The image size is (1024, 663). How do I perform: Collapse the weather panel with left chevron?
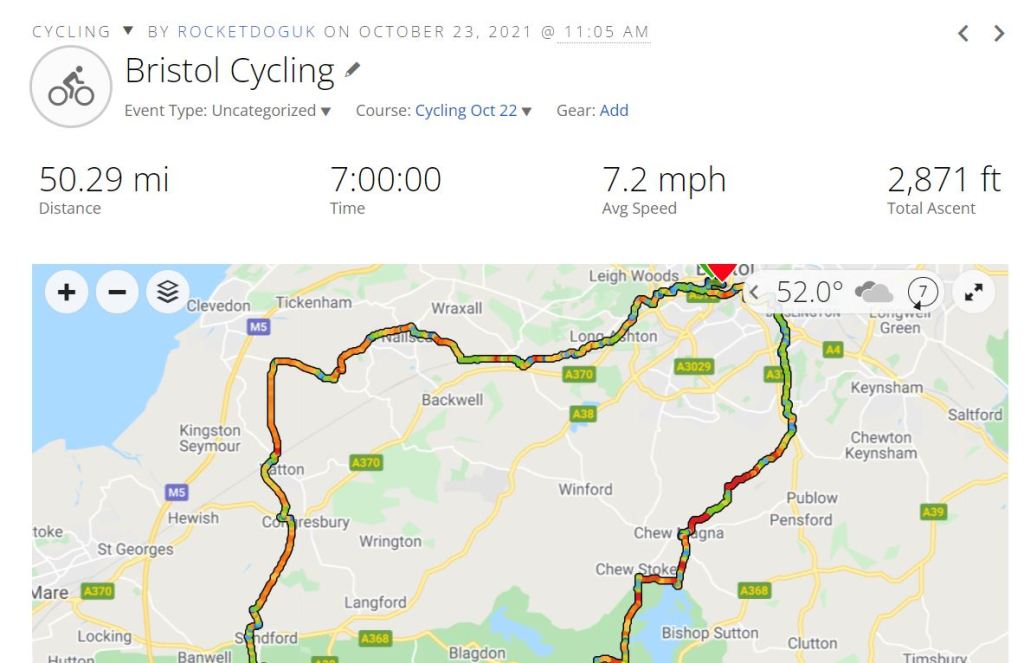pyautogui.click(x=755, y=292)
